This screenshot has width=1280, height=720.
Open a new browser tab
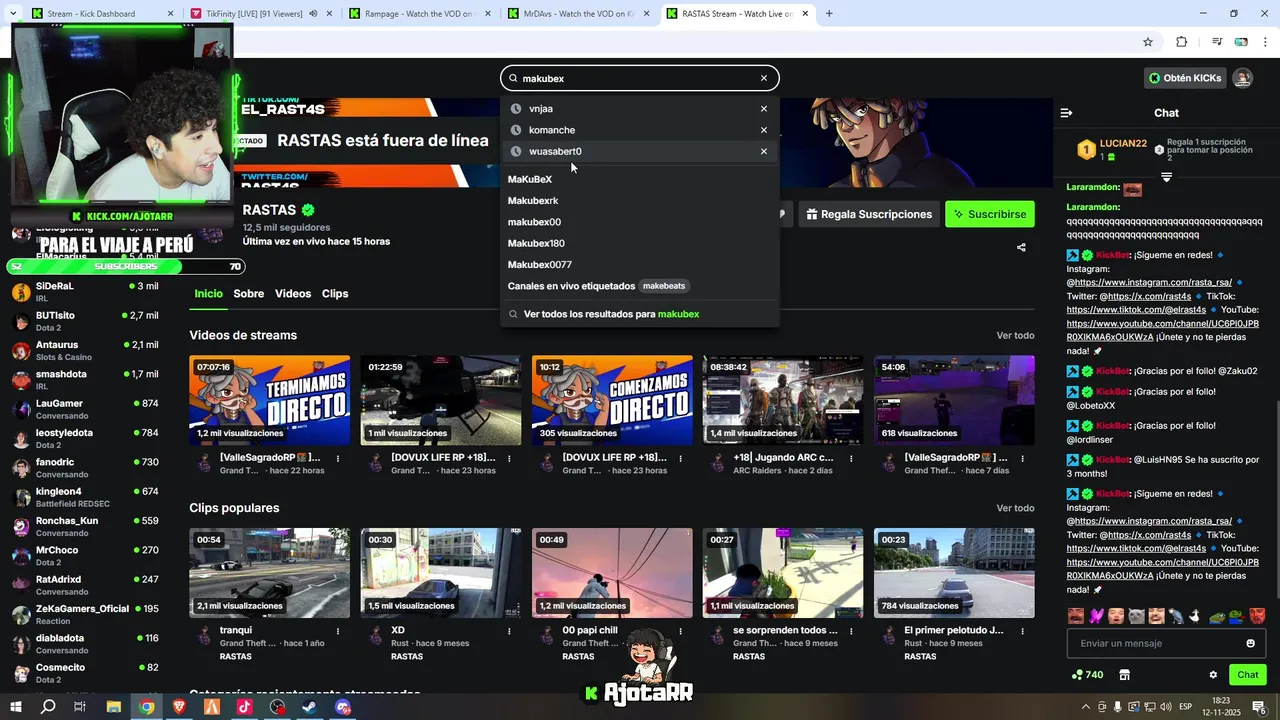829,14
